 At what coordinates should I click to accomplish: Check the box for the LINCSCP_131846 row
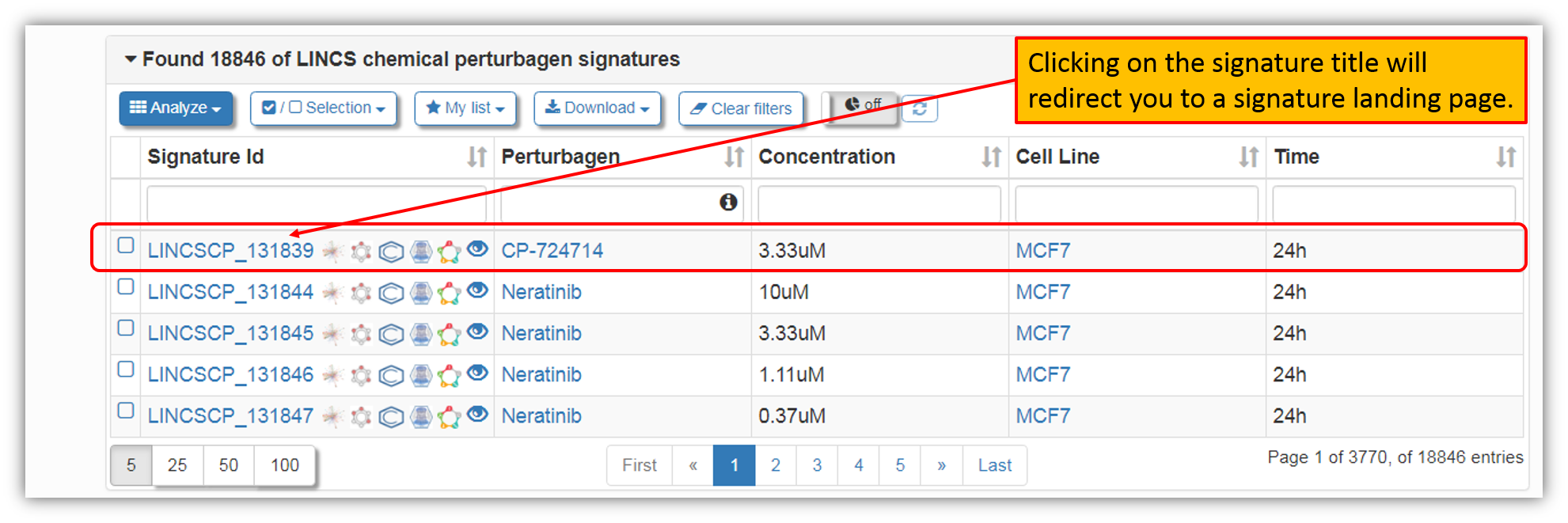coord(126,370)
